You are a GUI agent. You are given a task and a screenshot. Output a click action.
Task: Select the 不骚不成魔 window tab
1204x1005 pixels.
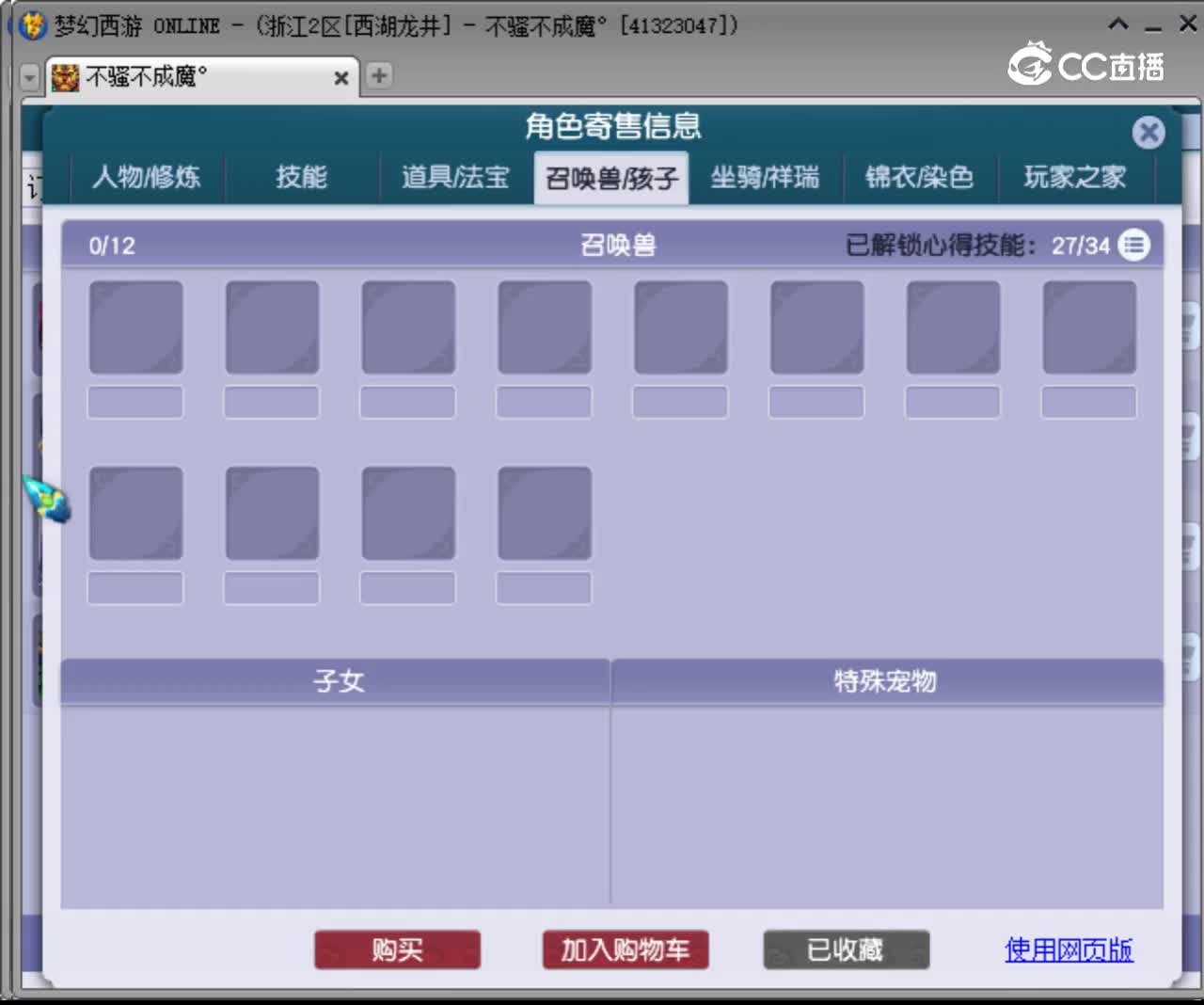(201, 76)
